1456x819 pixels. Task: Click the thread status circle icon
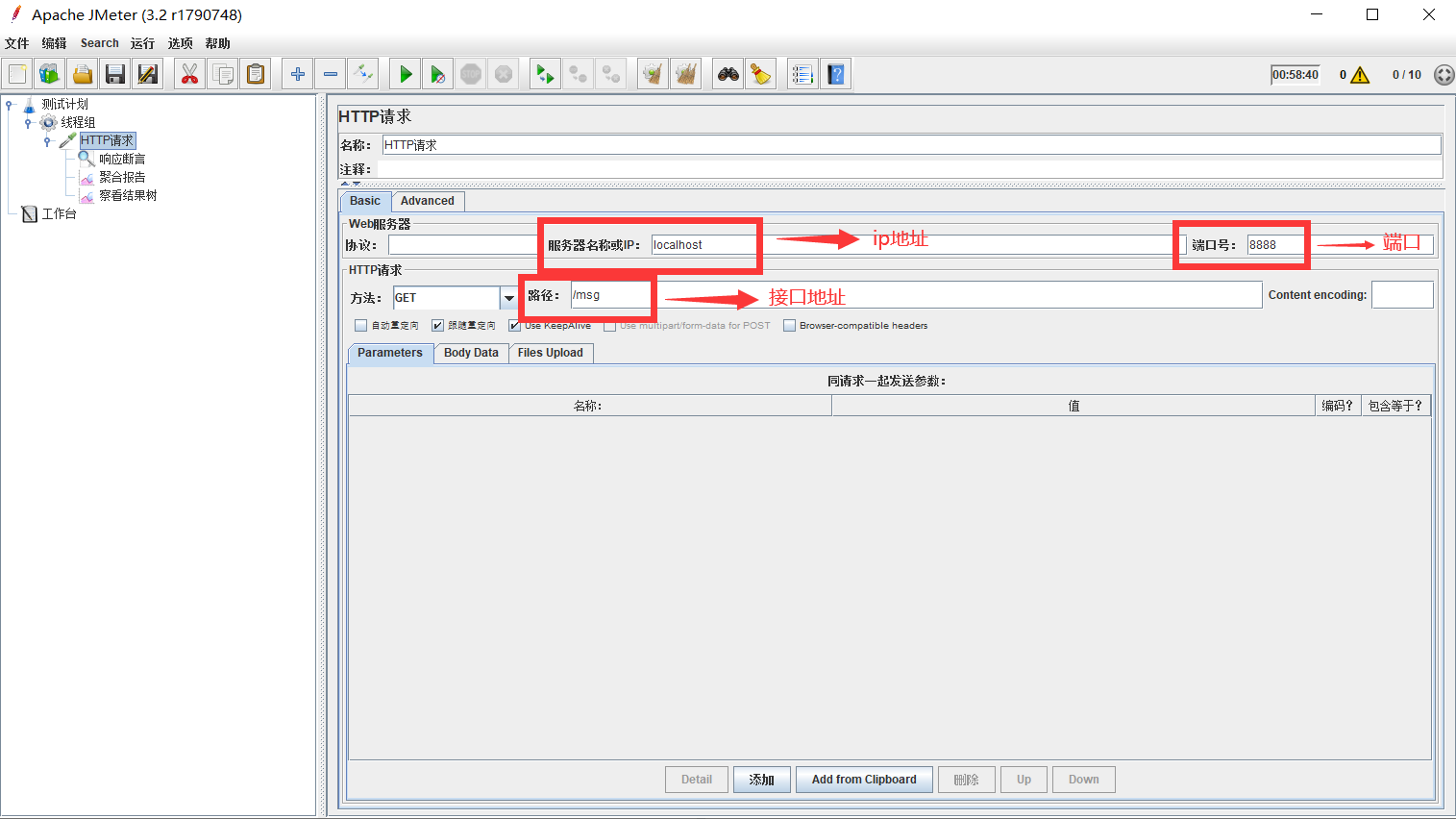pos(1444,75)
